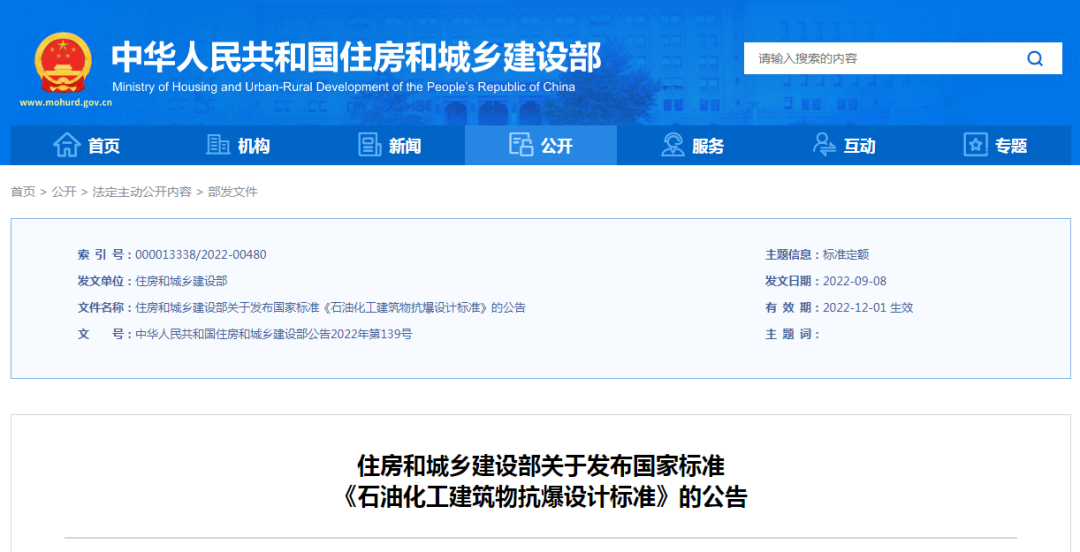Click the building icon for 机构

point(218,145)
